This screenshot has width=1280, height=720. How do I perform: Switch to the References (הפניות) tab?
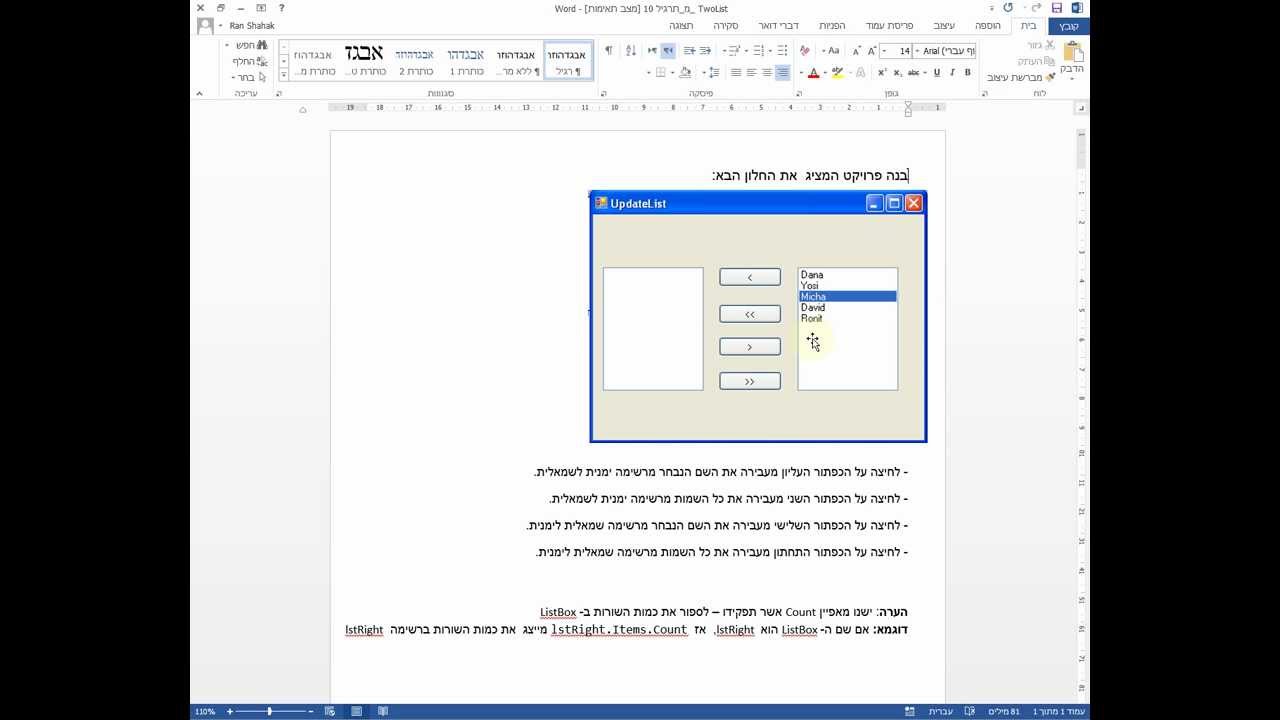click(x=832, y=26)
